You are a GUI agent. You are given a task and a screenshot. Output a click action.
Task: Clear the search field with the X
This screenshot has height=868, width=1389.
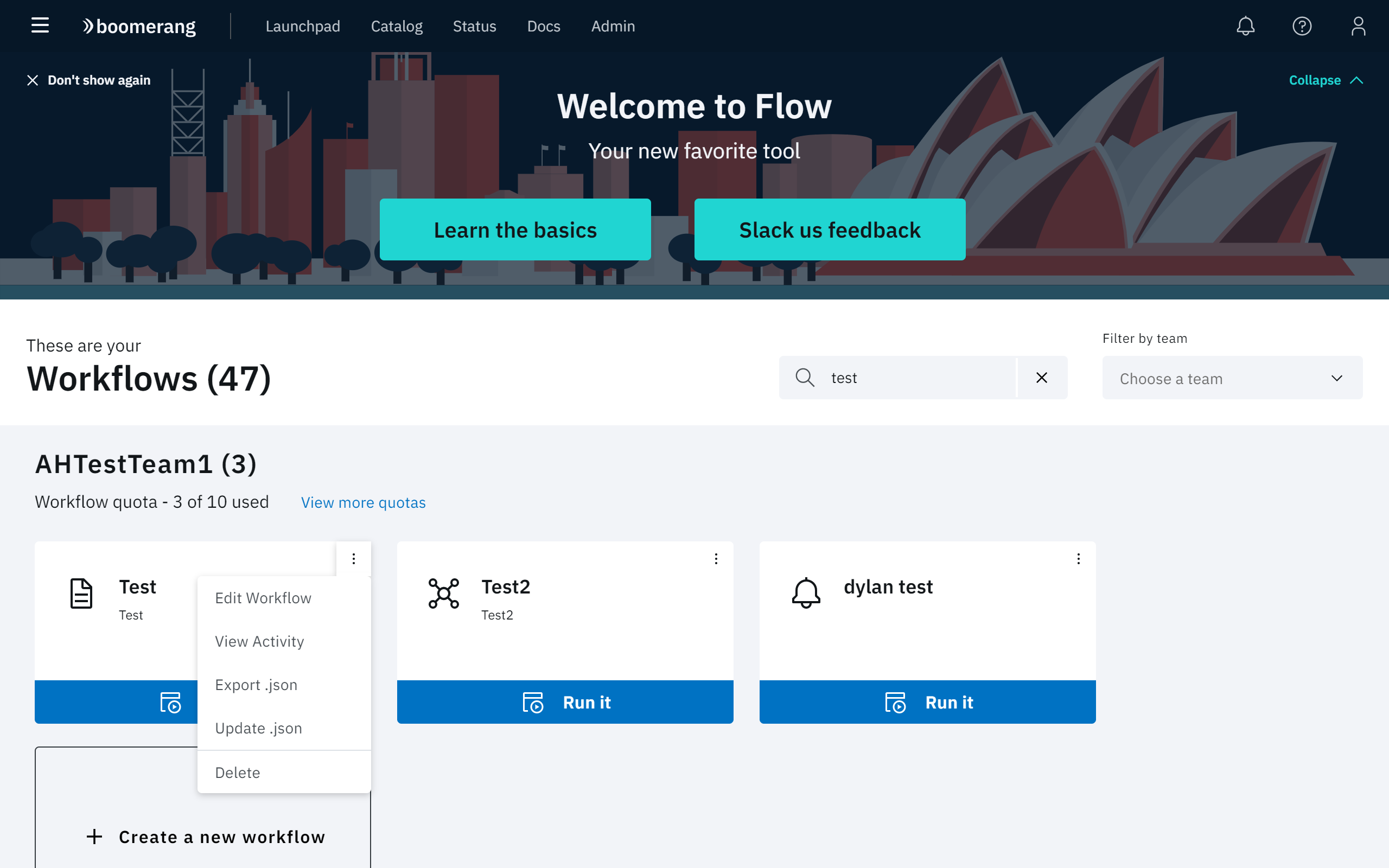1042,377
